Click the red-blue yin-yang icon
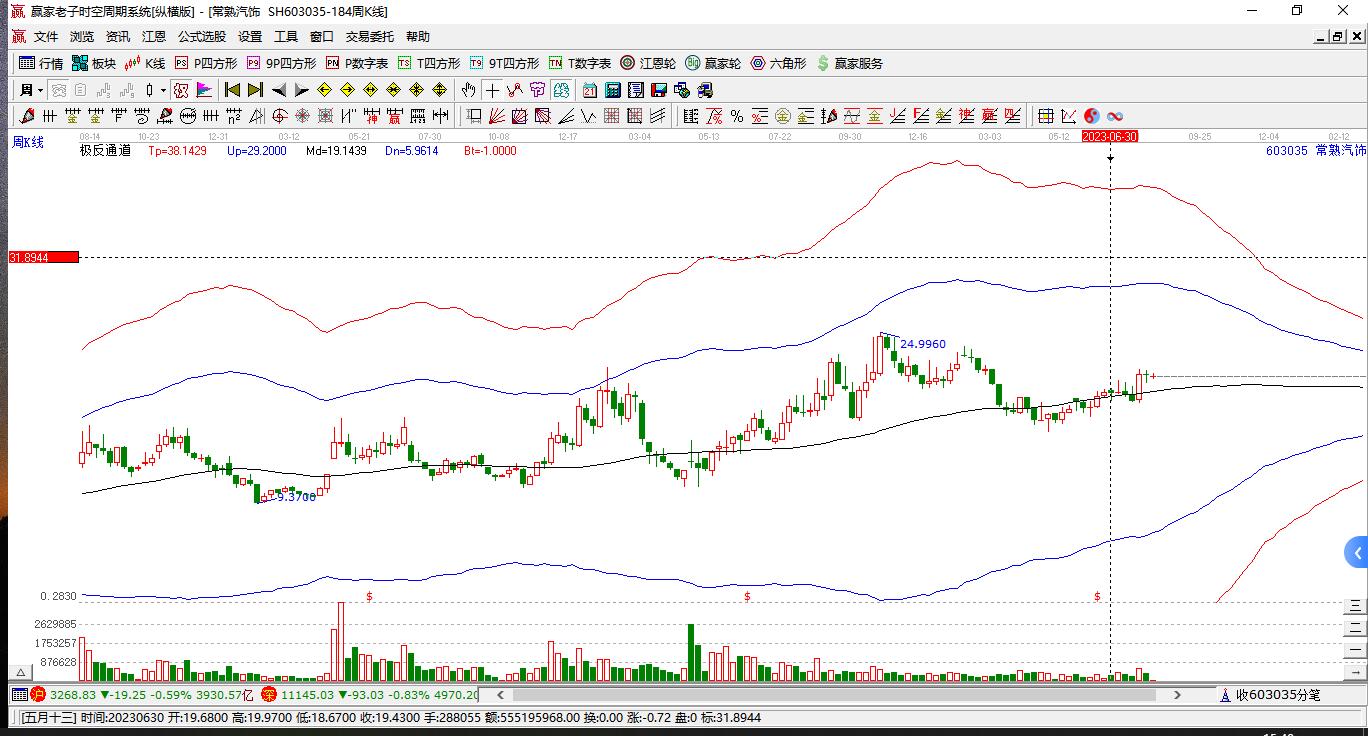The width and height of the screenshot is (1368, 736). (1091, 116)
